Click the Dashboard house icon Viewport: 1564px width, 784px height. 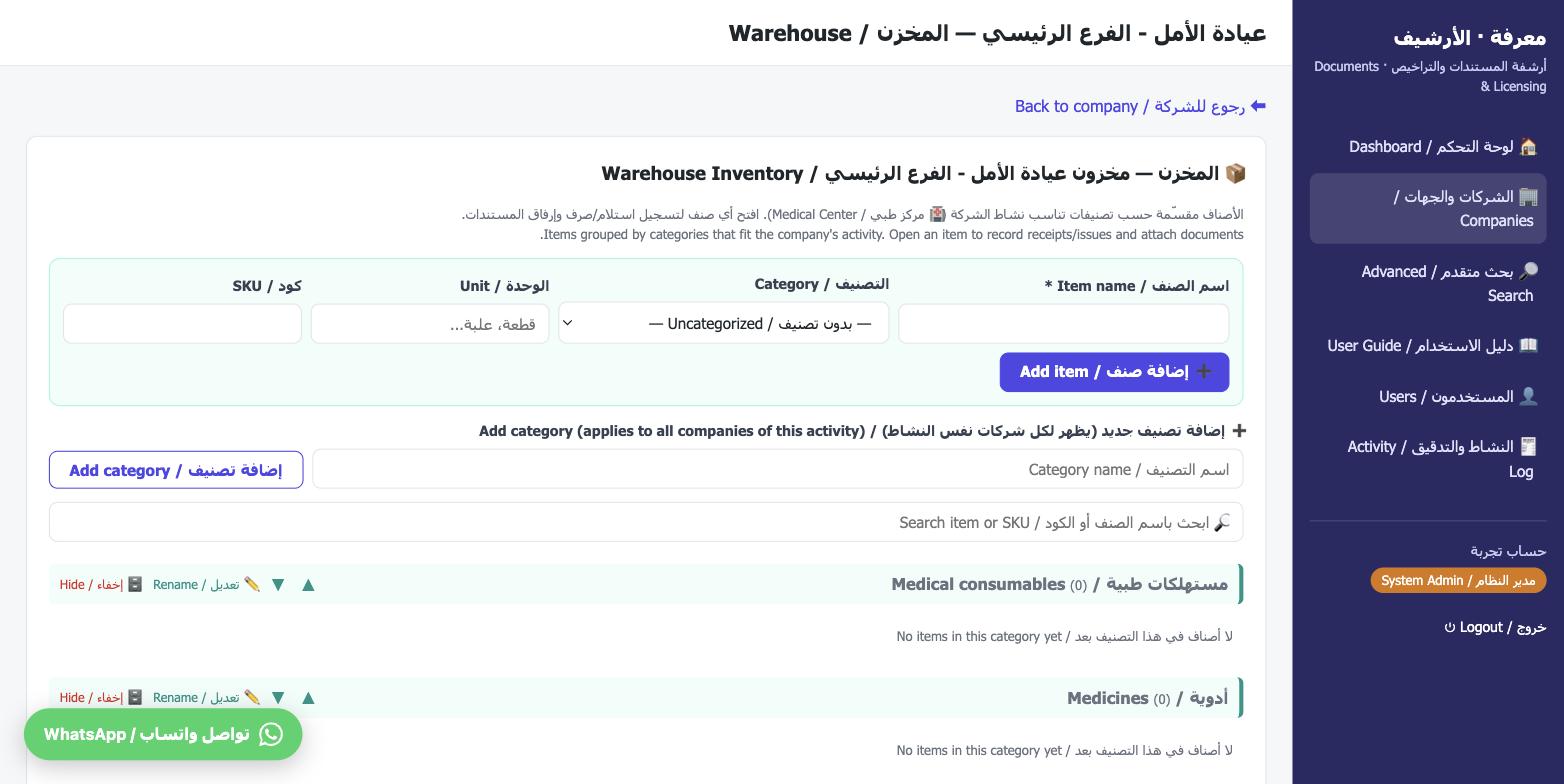(x=1528, y=147)
